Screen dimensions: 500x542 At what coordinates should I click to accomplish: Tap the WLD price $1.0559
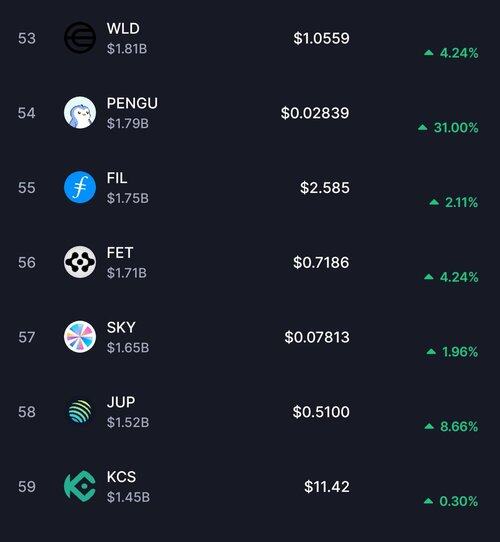point(321,38)
